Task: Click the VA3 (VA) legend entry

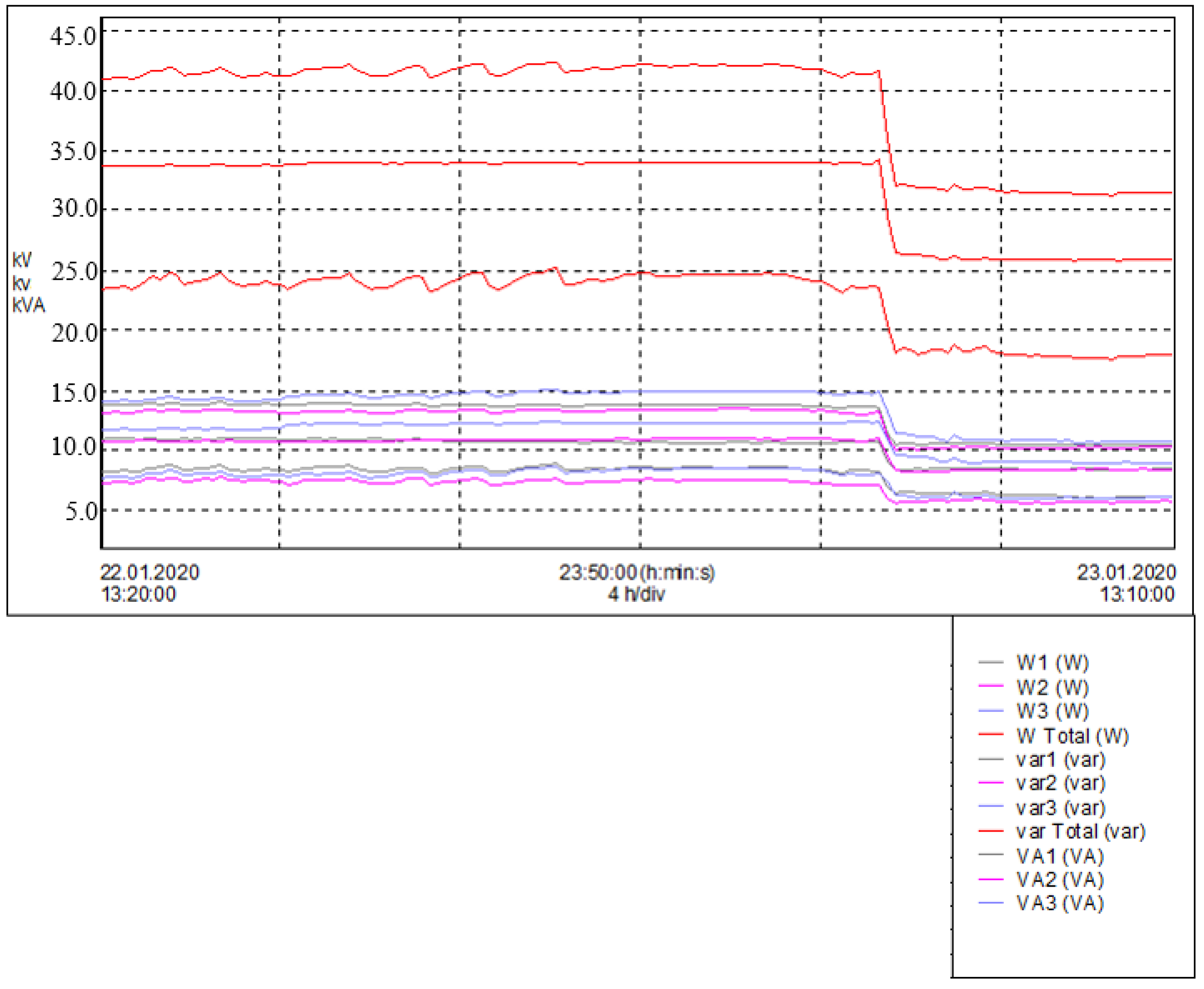Action: pos(1060,904)
